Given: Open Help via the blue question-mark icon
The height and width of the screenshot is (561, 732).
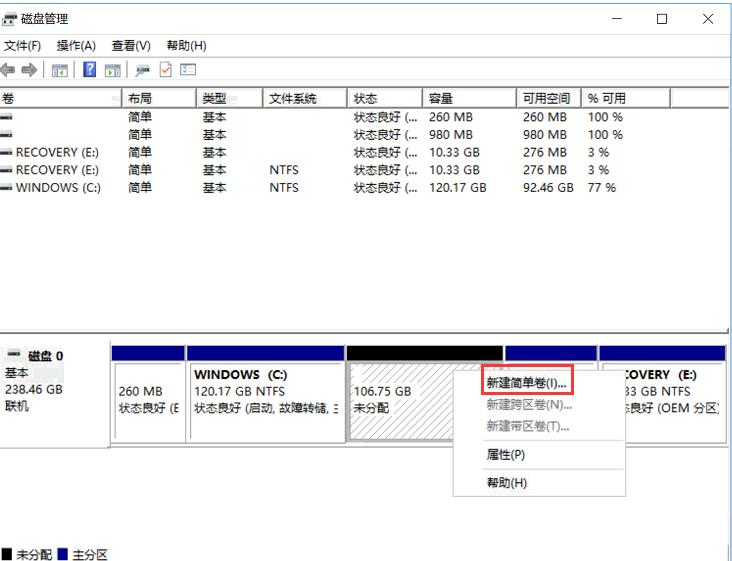Looking at the screenshot, I should click(89, 70).
